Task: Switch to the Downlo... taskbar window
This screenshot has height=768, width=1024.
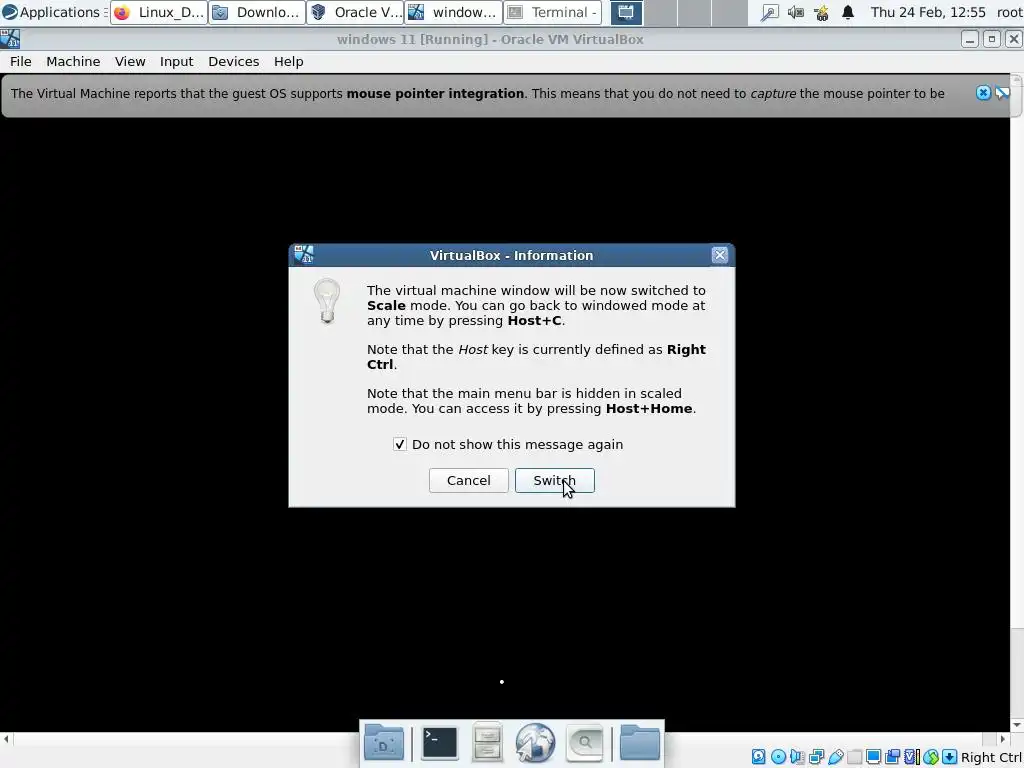Action: 257,12
